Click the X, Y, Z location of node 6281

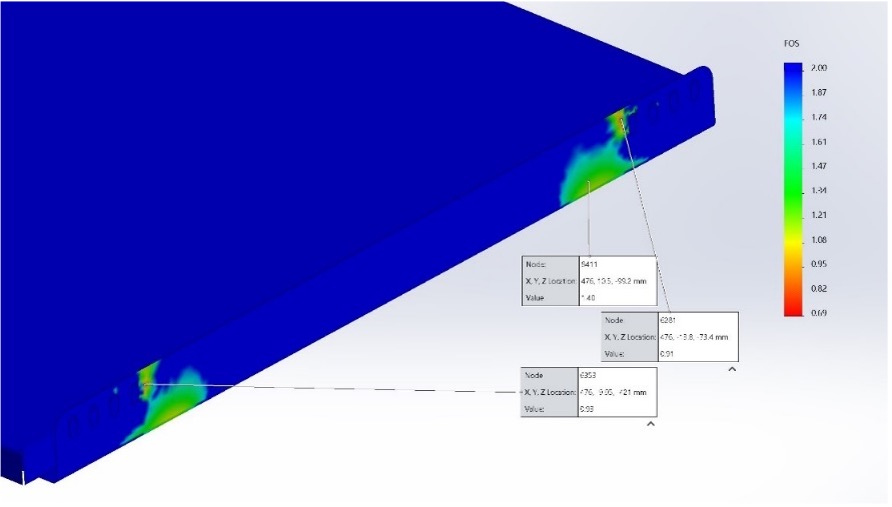click(695, 337)
